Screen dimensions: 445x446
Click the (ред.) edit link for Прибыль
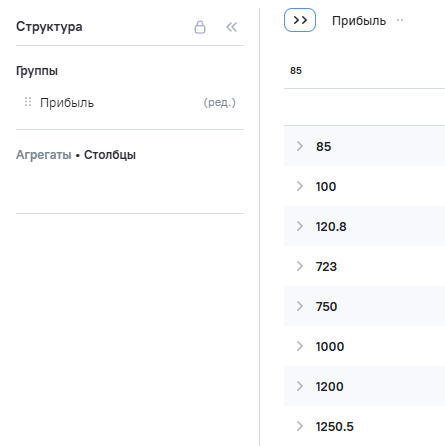click(x=219, y=102)
